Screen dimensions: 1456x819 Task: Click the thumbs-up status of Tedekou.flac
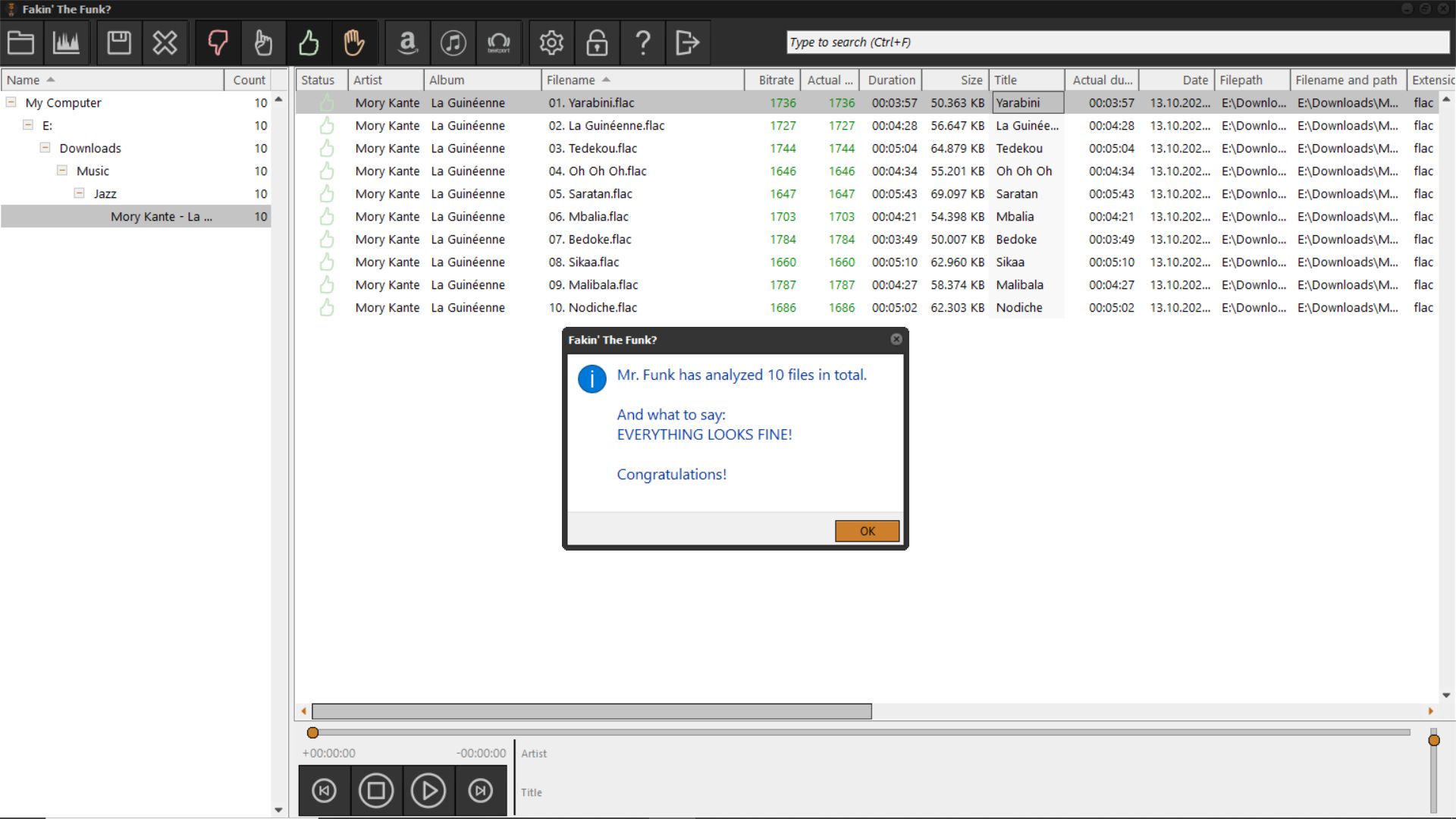click(x=327, y=149)
